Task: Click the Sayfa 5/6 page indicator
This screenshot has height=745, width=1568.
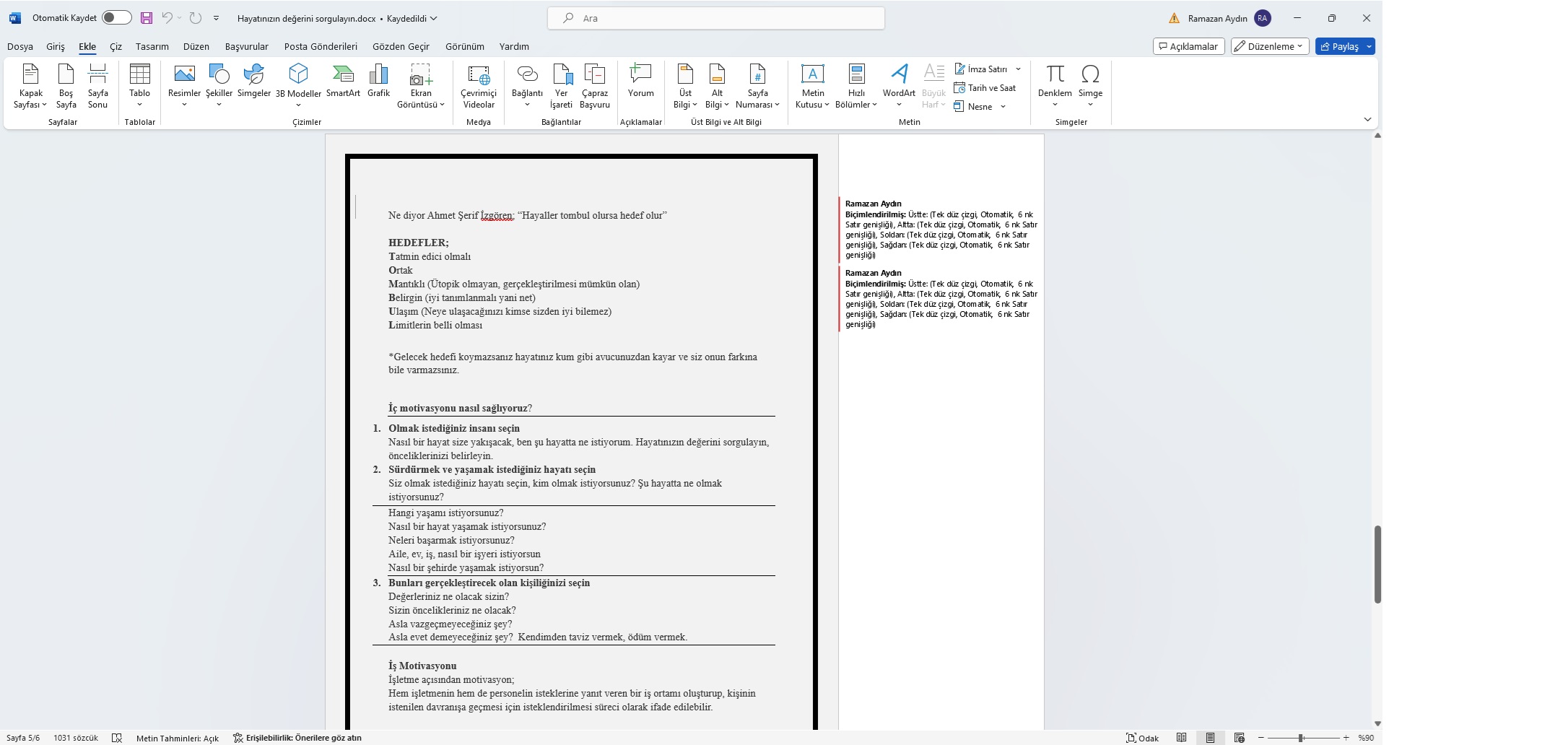Action: point(23,738)
